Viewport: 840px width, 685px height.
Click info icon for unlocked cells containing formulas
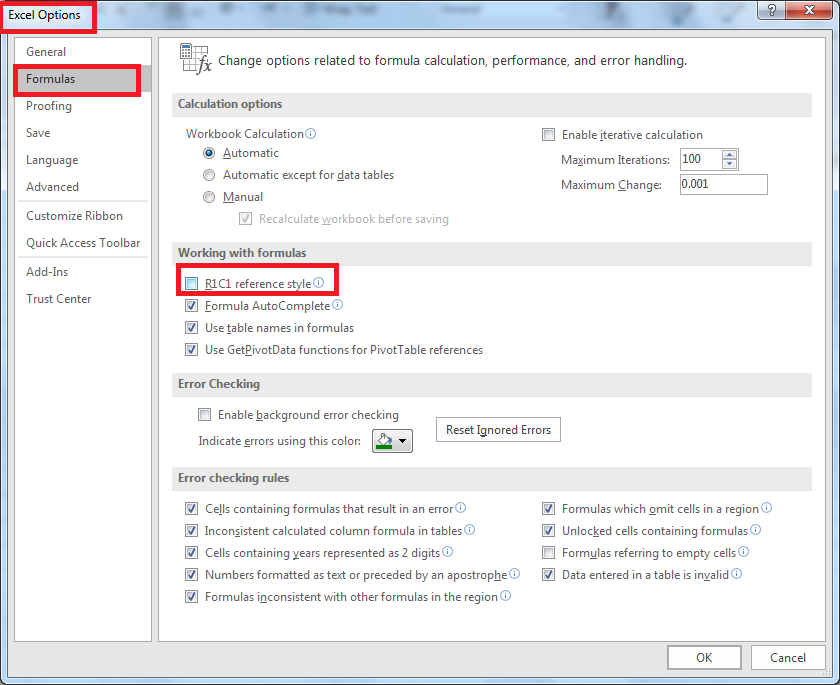[755, 530]
